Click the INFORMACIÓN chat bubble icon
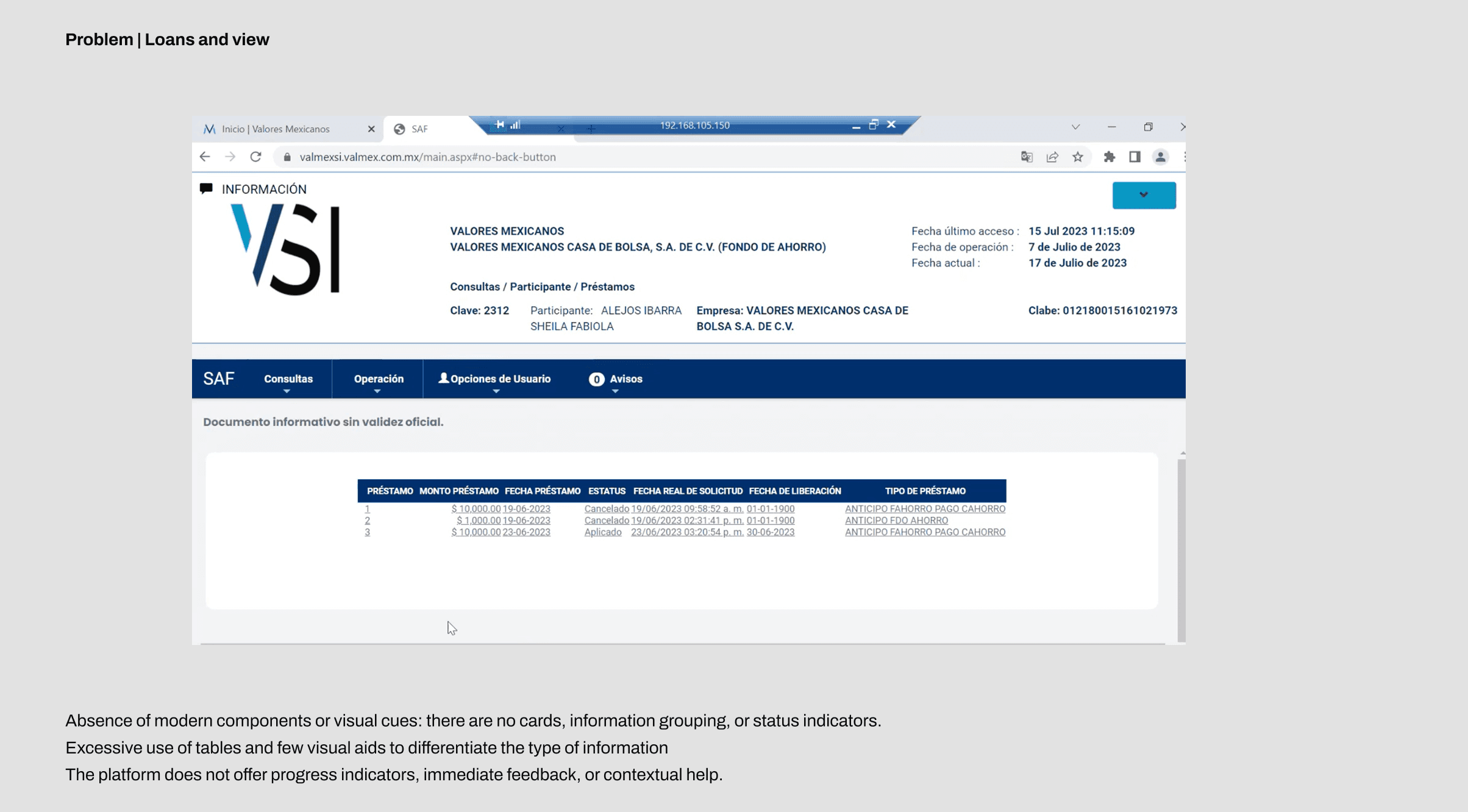Image resolution: width=1468 pixels, height=812 pixels. click(x=206, y=188)
